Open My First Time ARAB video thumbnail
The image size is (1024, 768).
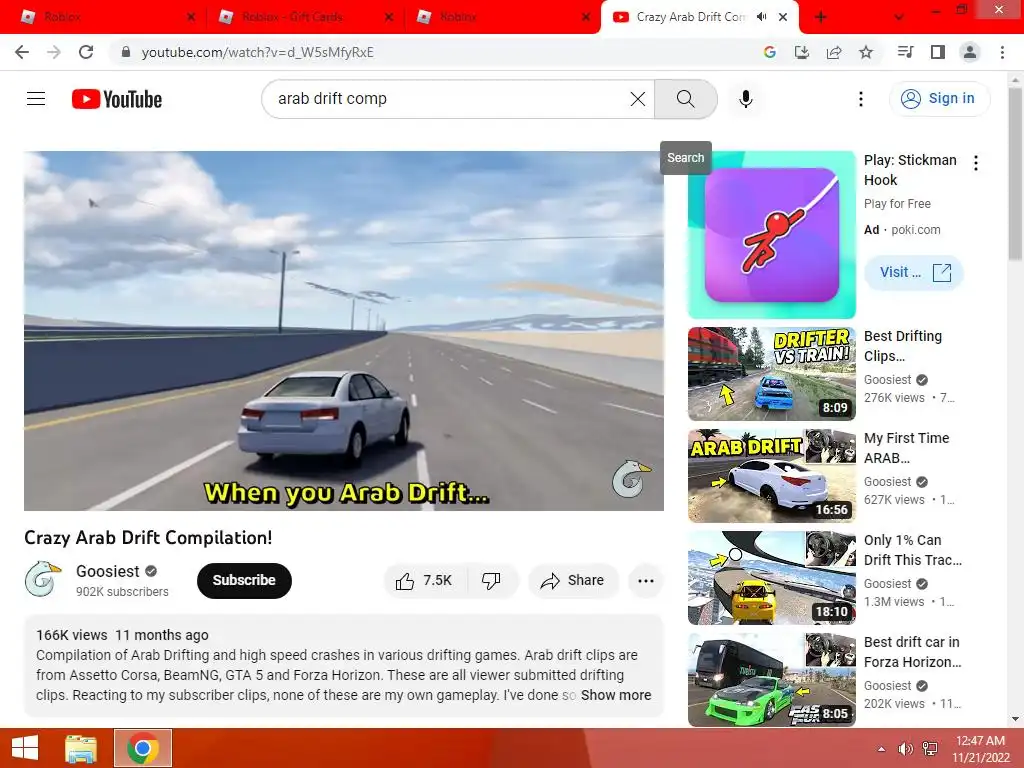pos(771,475)
